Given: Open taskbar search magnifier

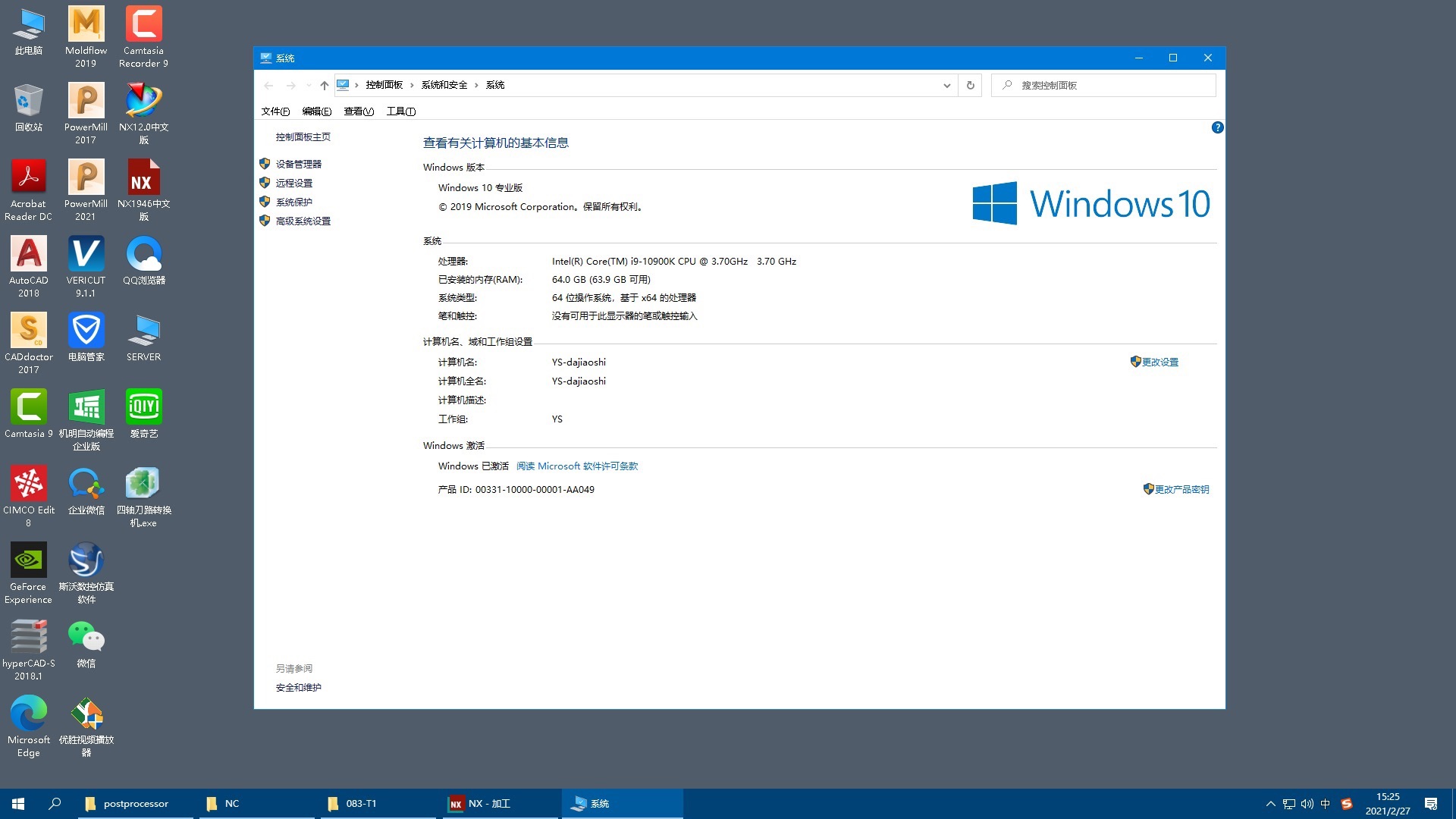Looking at the screenshot, I should [55, 804].
